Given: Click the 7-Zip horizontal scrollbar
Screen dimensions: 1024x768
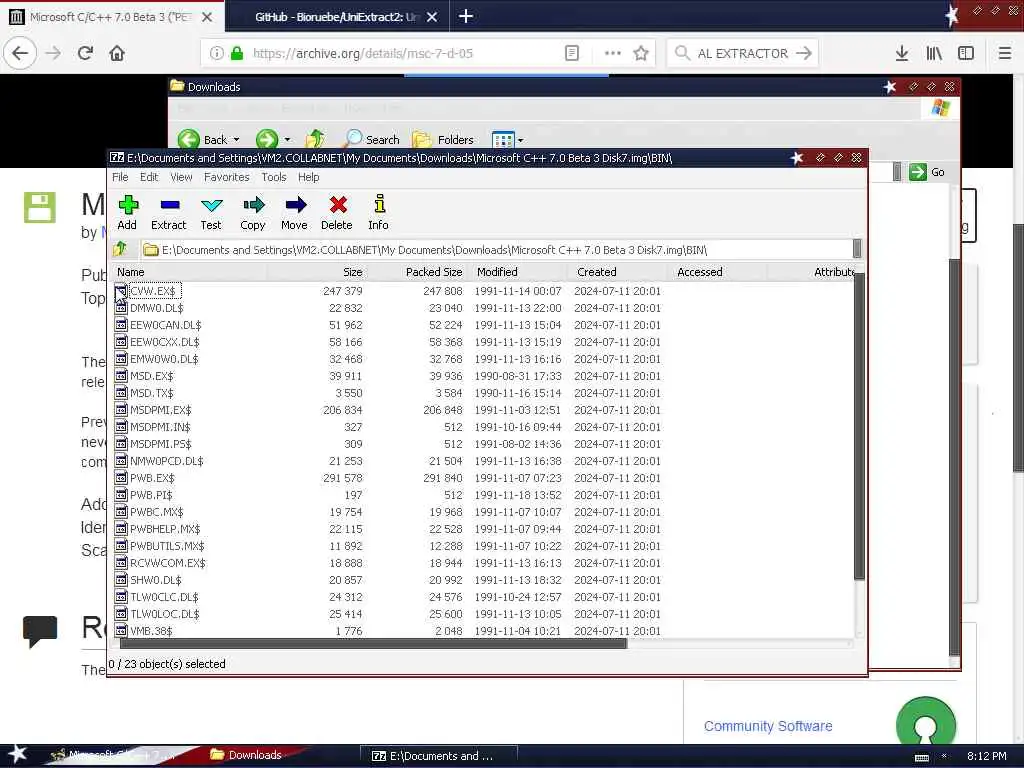Looking at the screenshot, I should point(374,643).
